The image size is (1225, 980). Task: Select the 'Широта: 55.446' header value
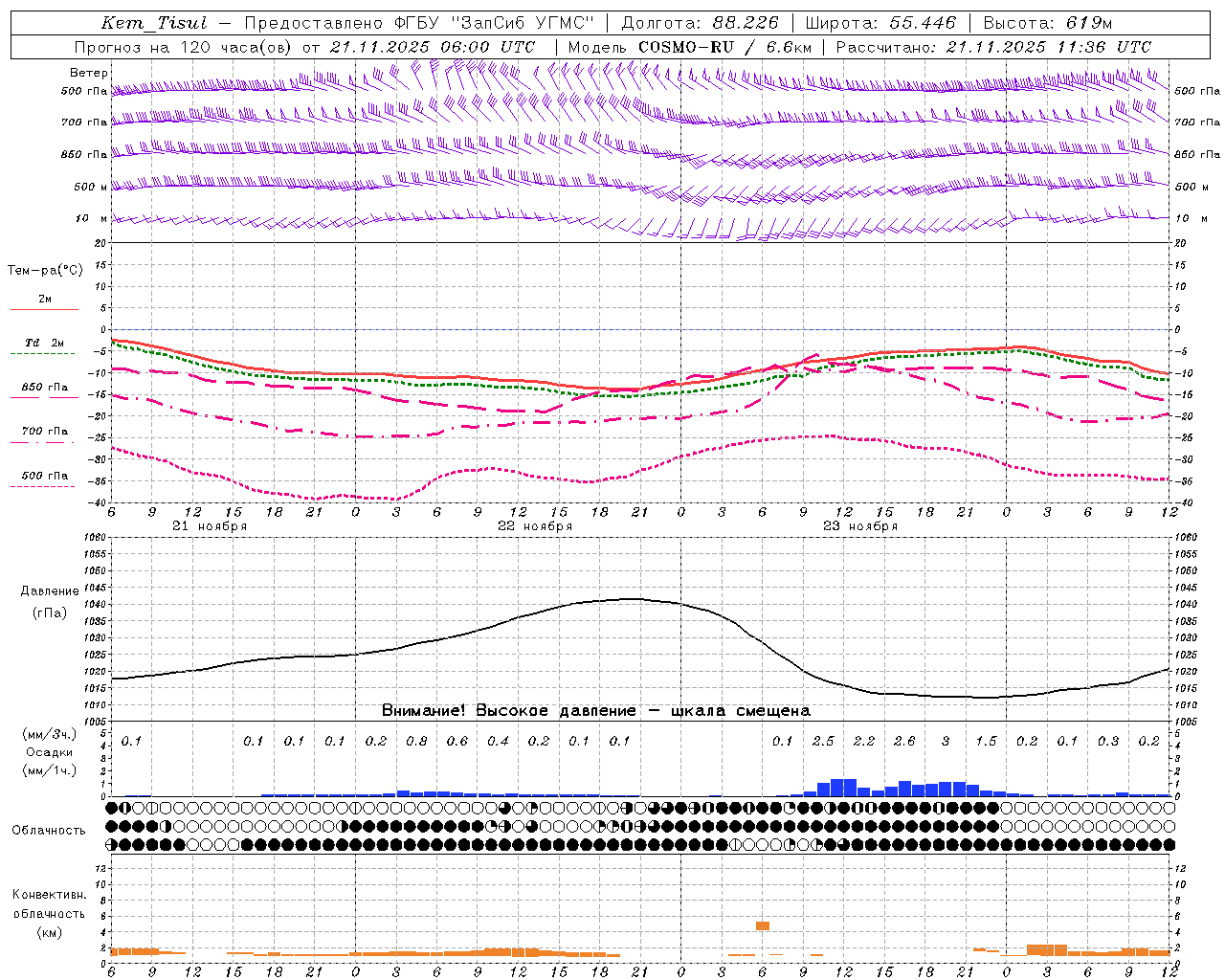[880, 23]
